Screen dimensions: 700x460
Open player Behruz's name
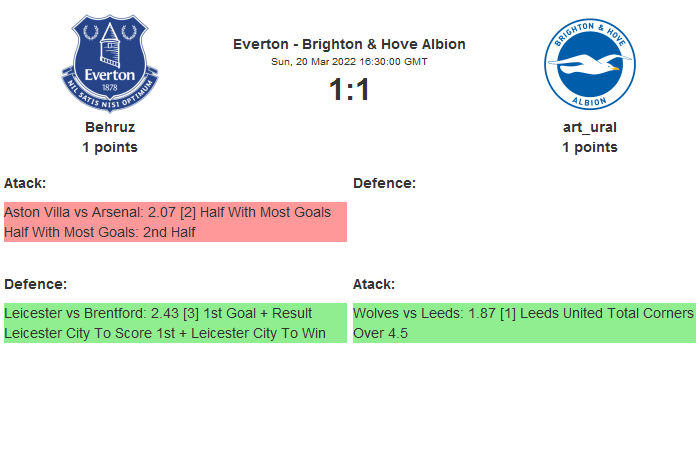click(110, 127)
